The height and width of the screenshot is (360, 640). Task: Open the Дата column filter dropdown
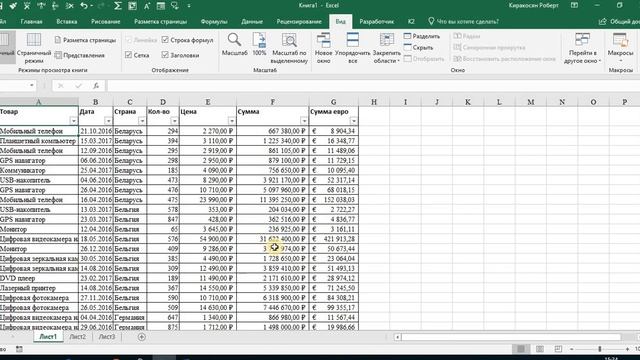pyautogui.click(x=108, y=121)
